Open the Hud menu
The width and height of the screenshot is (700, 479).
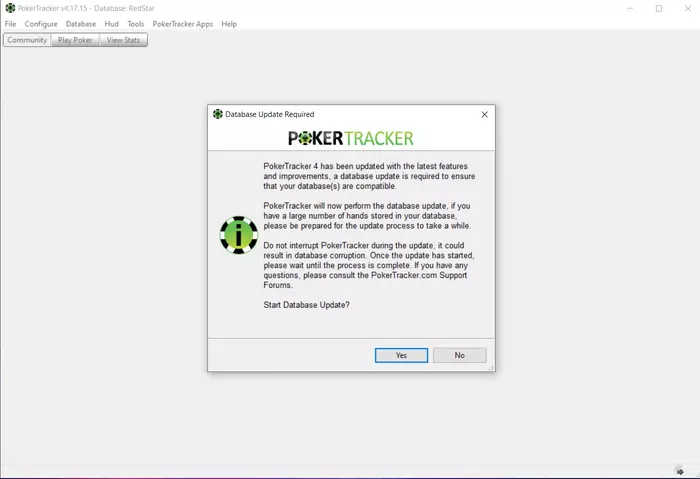[112, 24]
